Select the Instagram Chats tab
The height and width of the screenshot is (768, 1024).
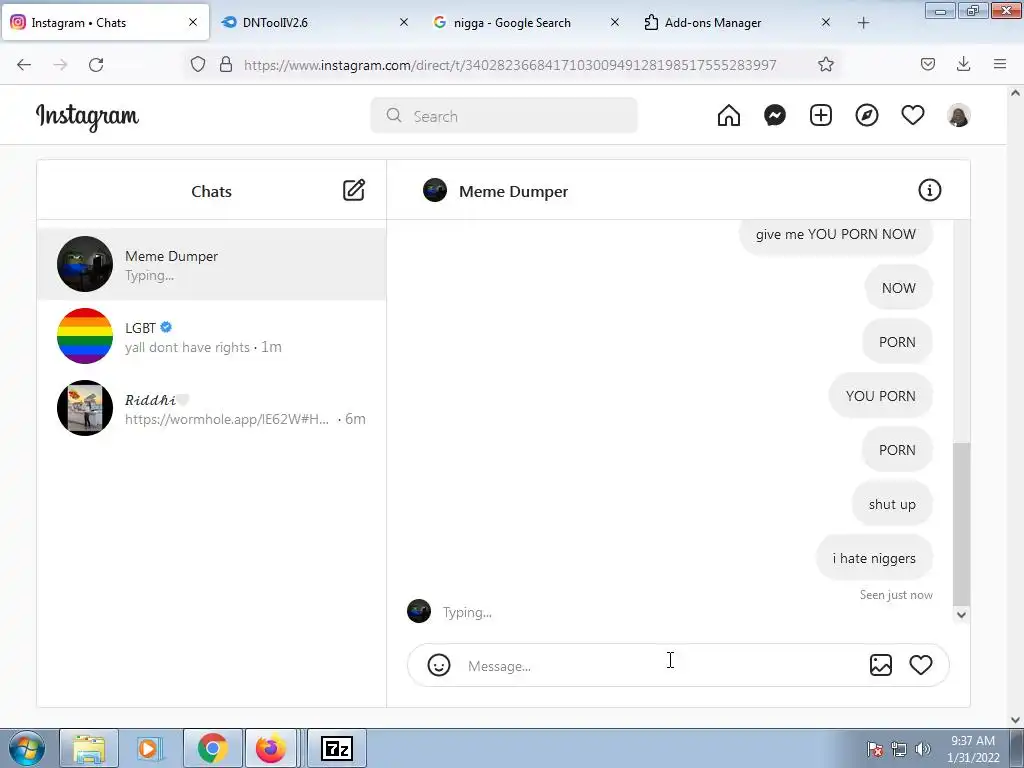pos(105,23)
